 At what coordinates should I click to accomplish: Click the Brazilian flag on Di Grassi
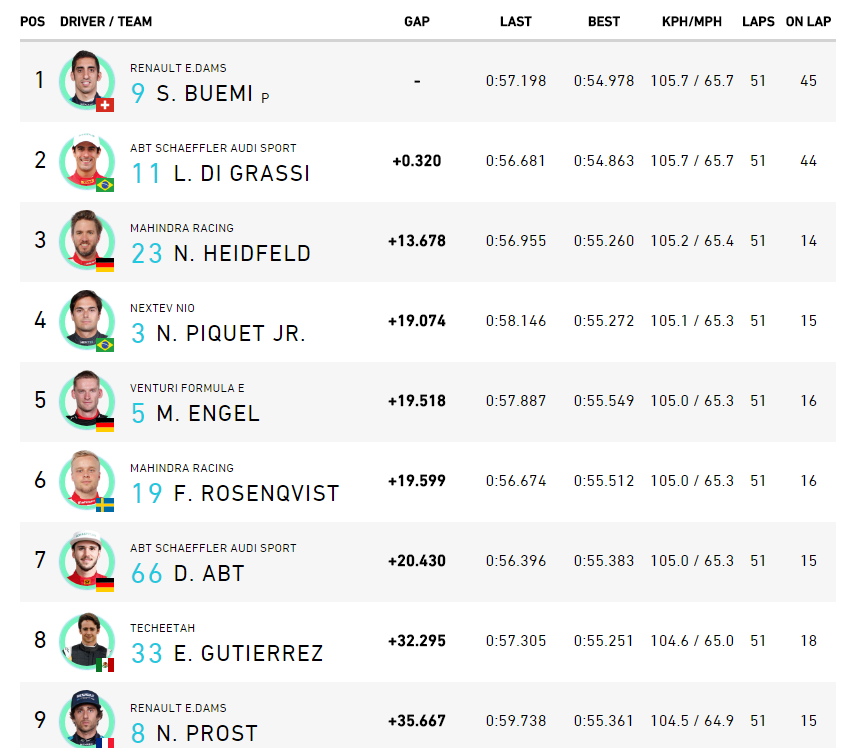click(105, 185)
